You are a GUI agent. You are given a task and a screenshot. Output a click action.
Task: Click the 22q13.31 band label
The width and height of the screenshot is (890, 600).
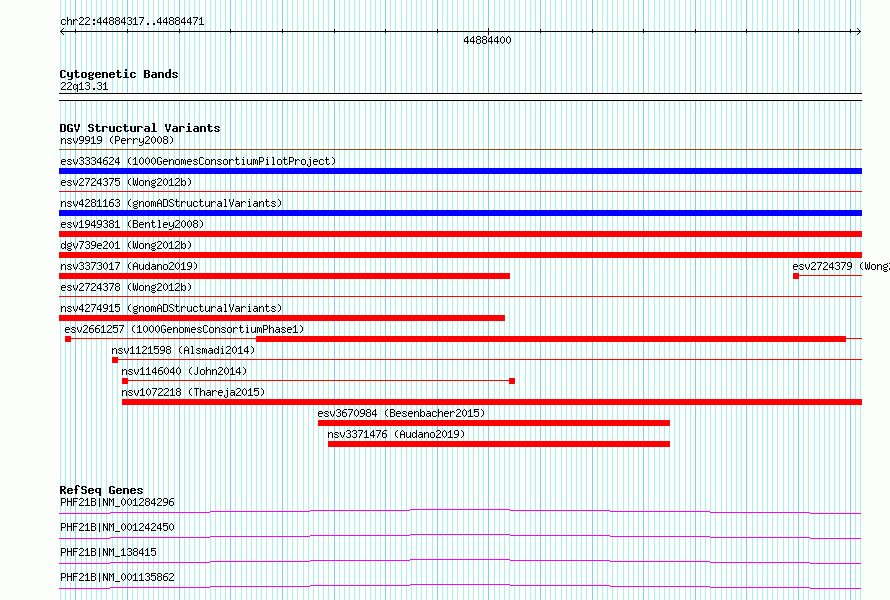tap(84, 86)
